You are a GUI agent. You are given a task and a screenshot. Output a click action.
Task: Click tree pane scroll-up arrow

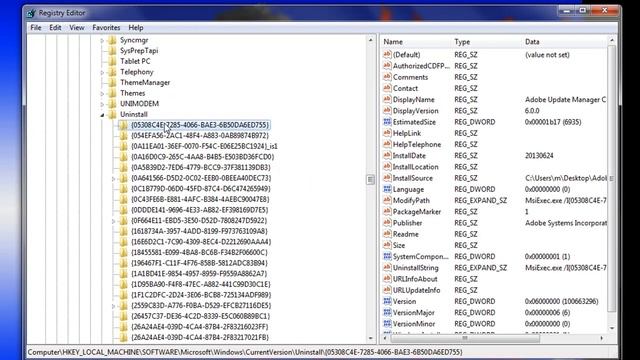click(x=371, y=40)
